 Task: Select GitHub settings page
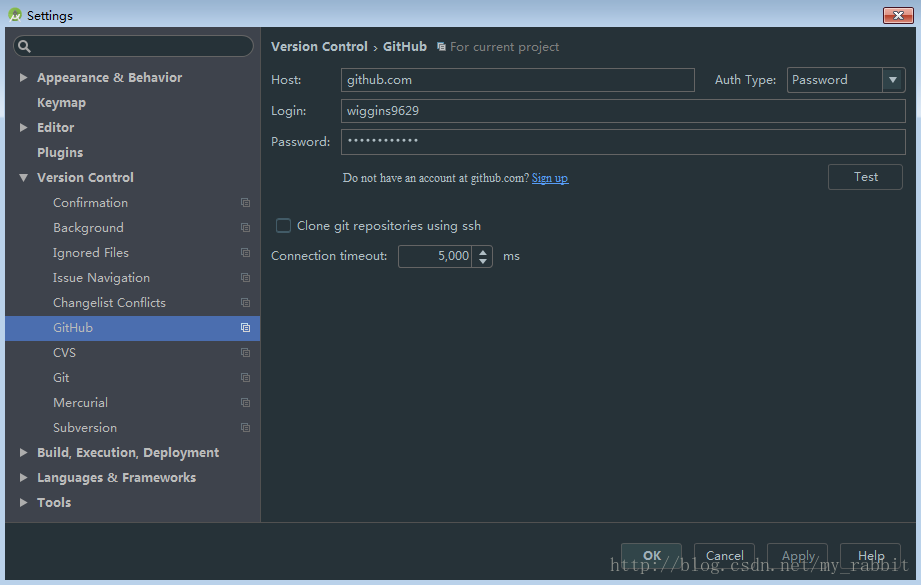(x=133, y=328)
